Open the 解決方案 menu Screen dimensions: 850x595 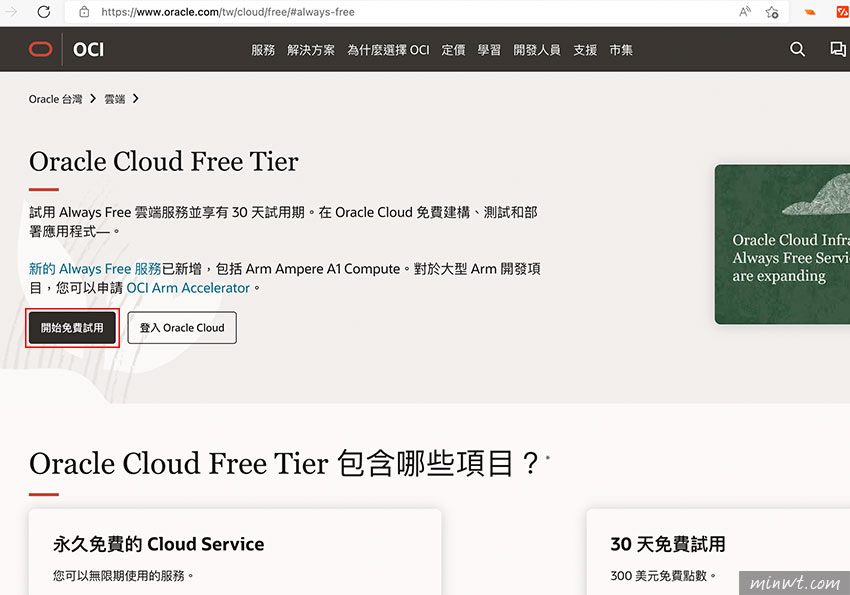[x=311, y=50]
